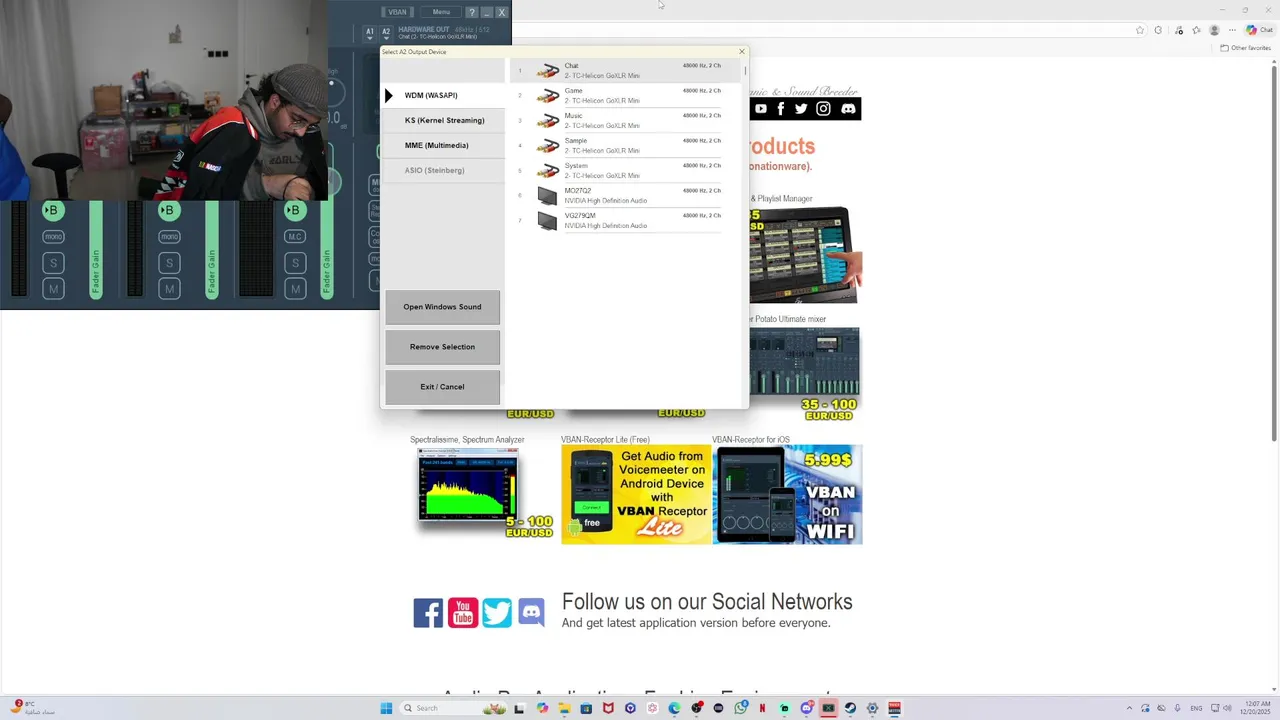
Task: Open the A1 hardware output dropdown
Action: (370, 32)
